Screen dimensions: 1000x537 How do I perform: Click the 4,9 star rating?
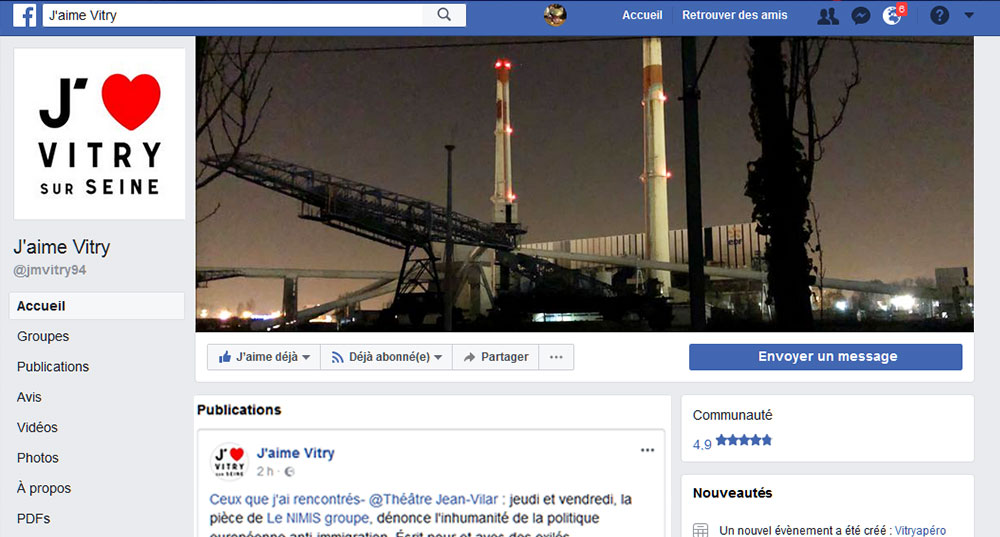click(732, 441)
